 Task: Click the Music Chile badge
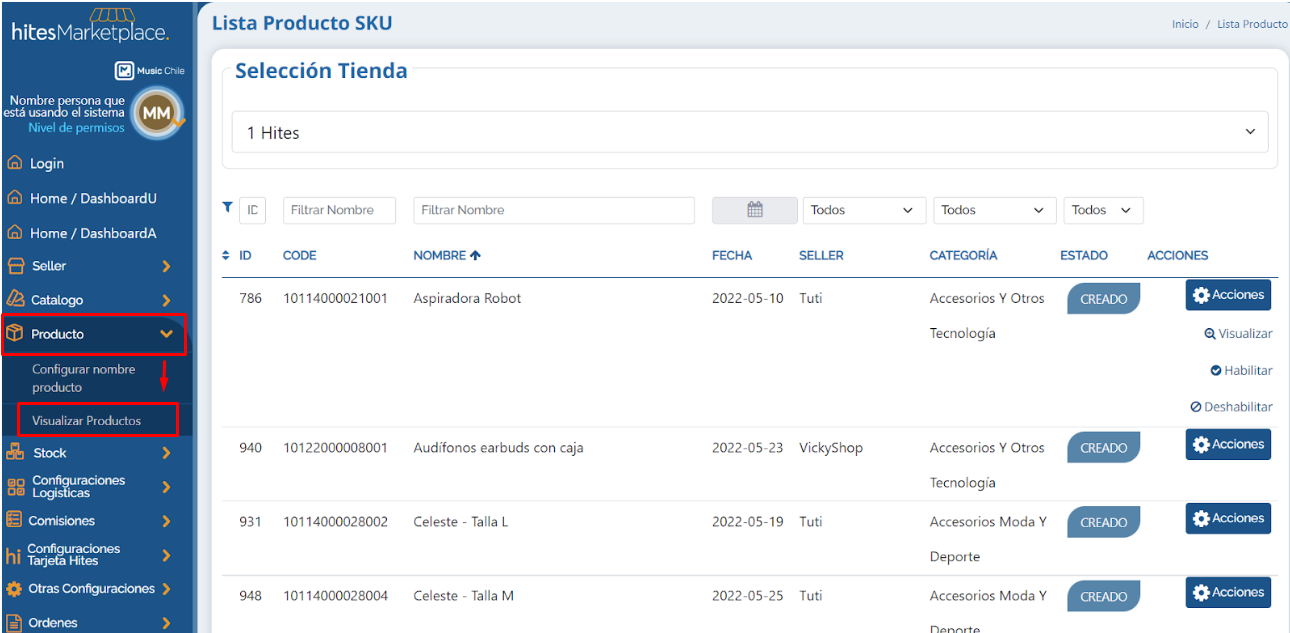150,71
